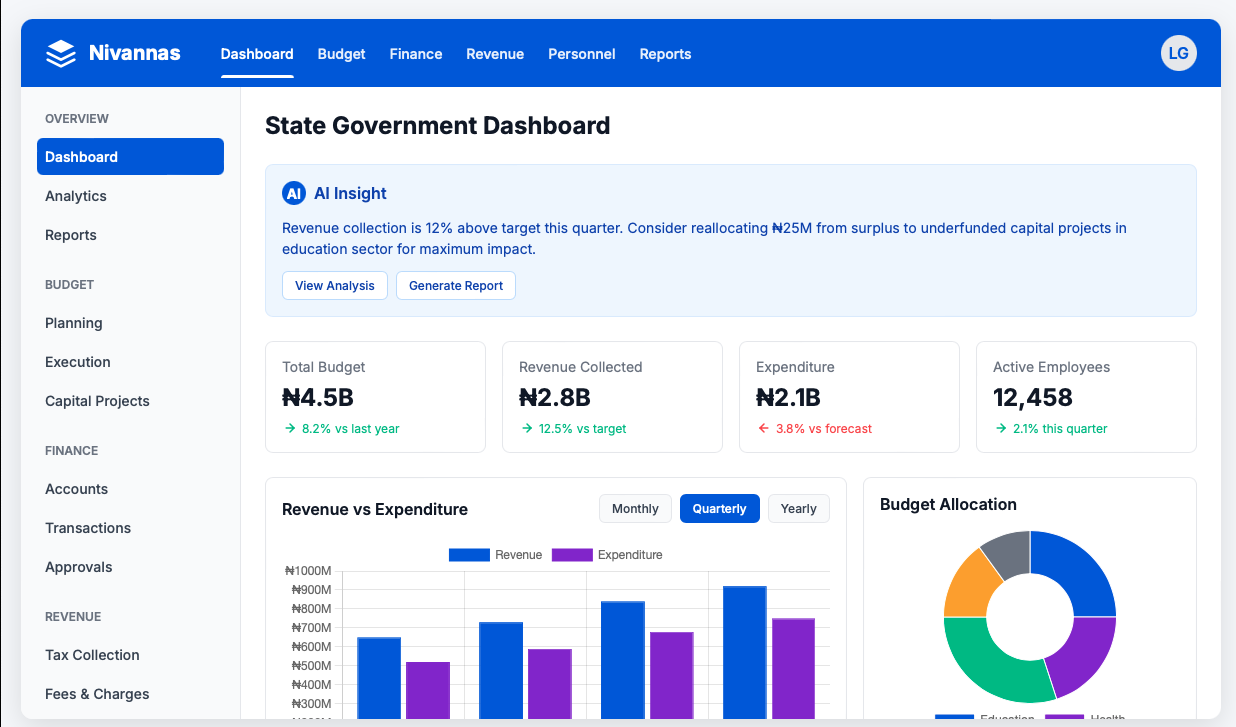Viewport: 1236px width, 727px height.
Task: Open Capital Projects in the sidebar
Action: point(97,401)
